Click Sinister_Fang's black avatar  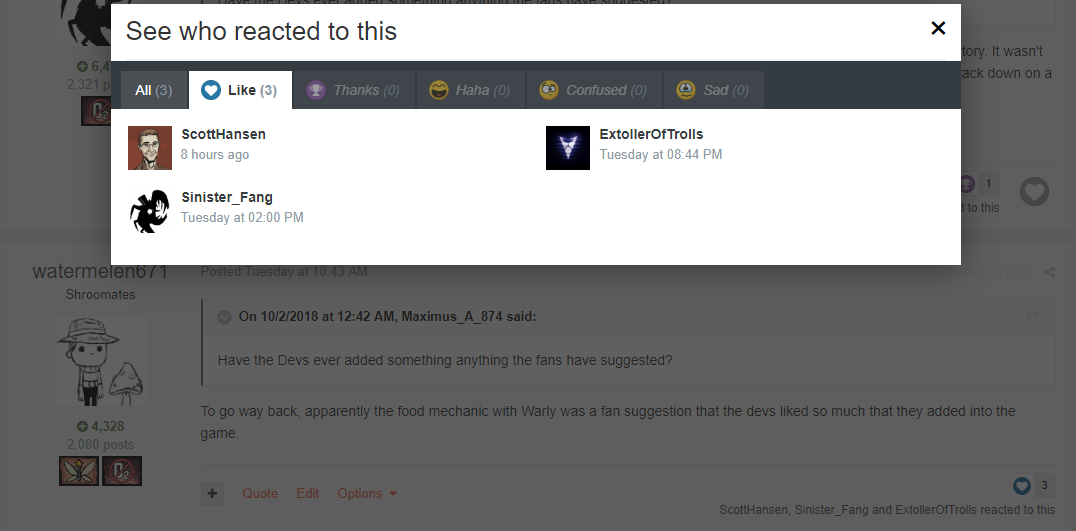point(150,211)
